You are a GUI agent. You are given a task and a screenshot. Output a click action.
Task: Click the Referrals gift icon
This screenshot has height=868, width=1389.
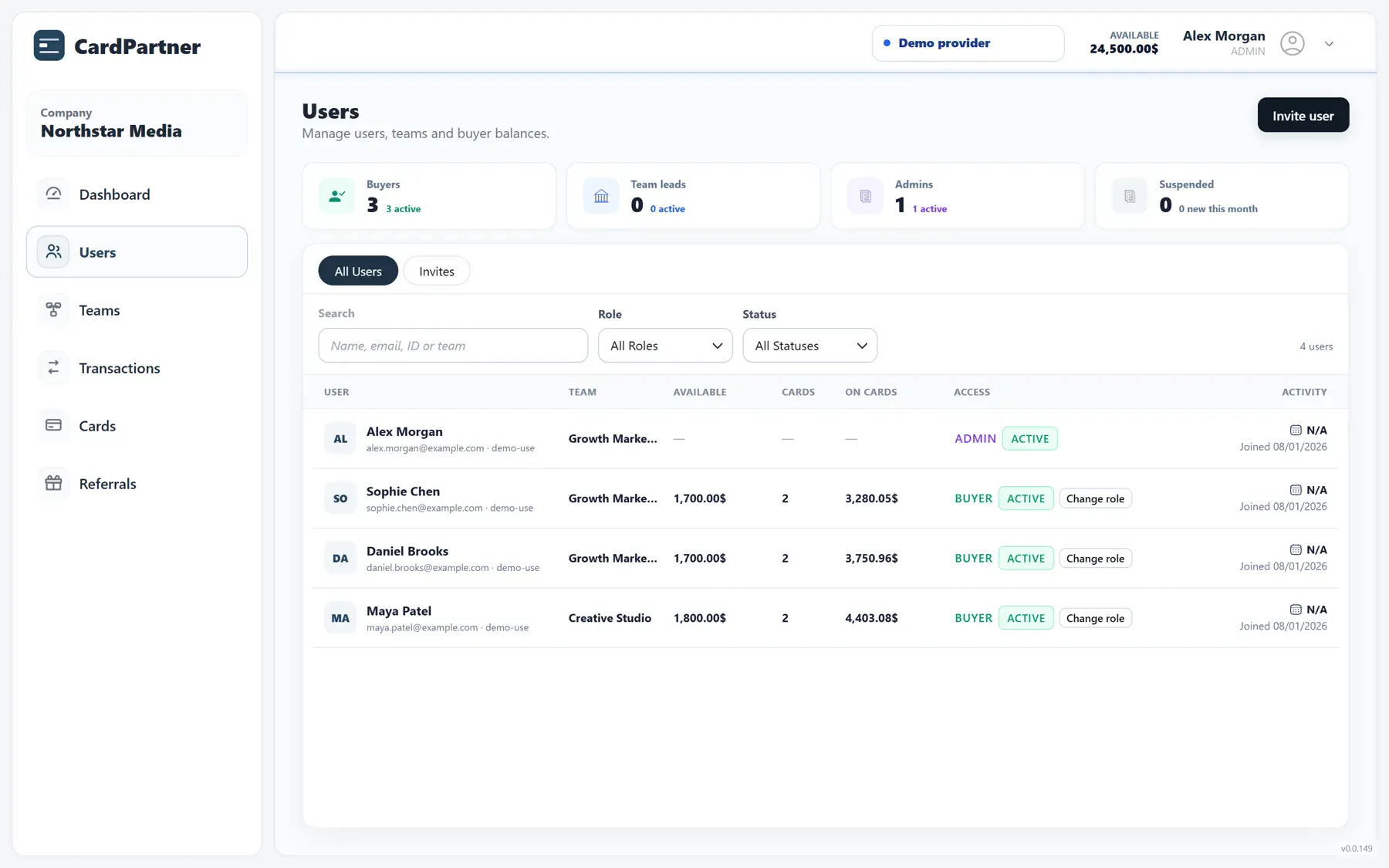(x=53, y=483)
